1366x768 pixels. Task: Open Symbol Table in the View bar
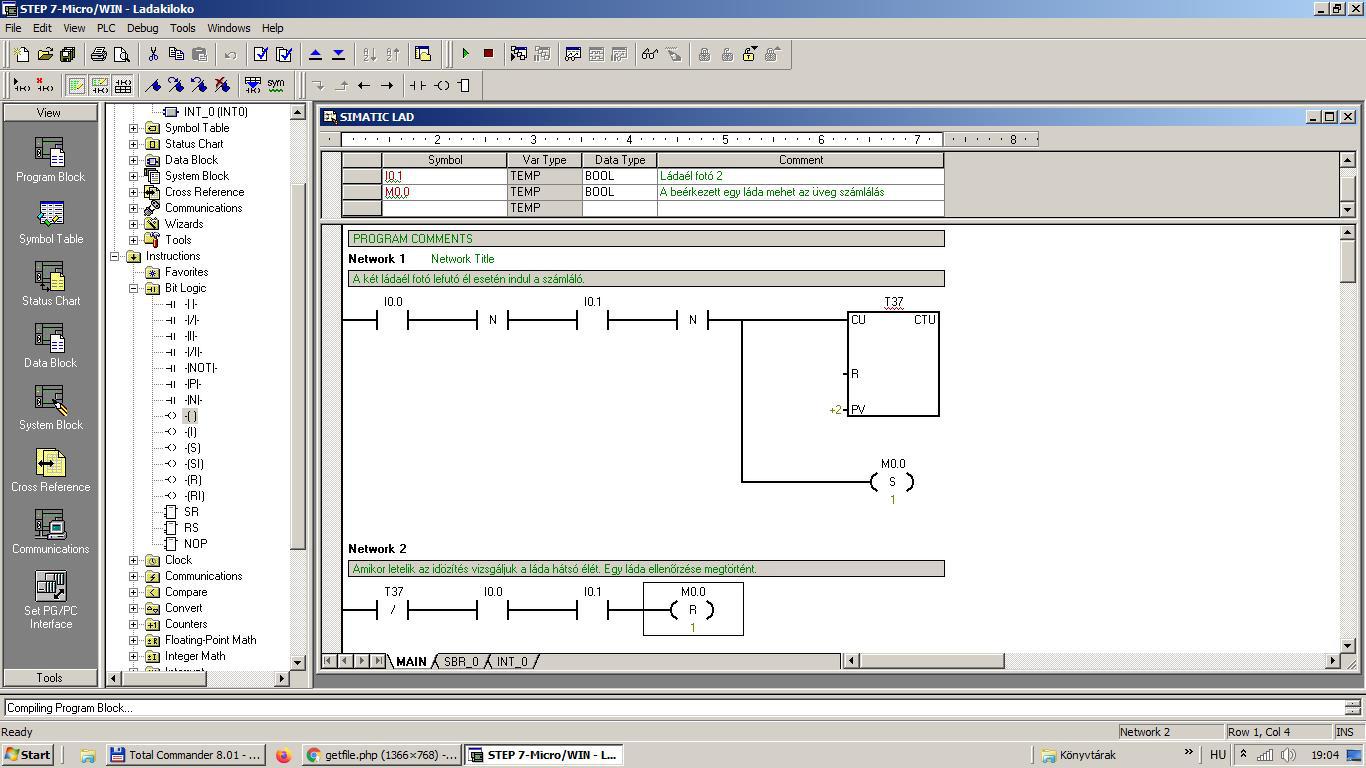tap(50, 222)
